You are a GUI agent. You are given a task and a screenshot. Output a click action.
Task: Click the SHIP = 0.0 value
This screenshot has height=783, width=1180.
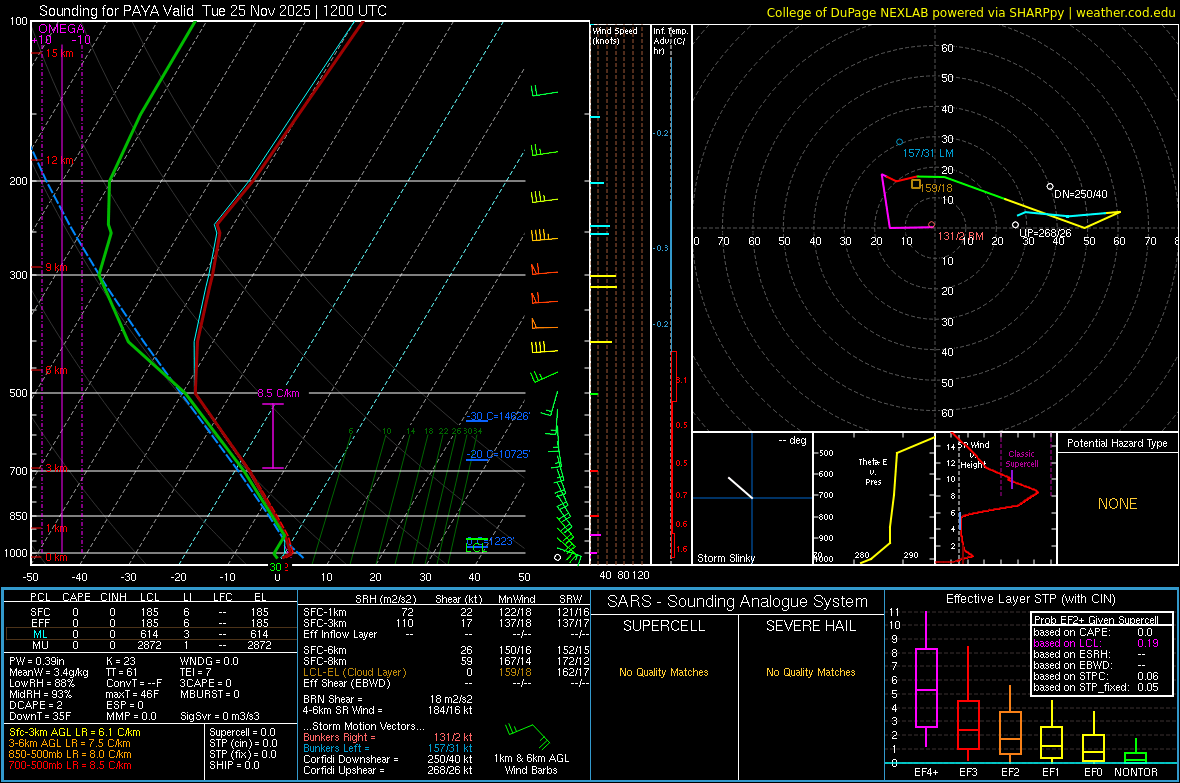pos(232,765)
